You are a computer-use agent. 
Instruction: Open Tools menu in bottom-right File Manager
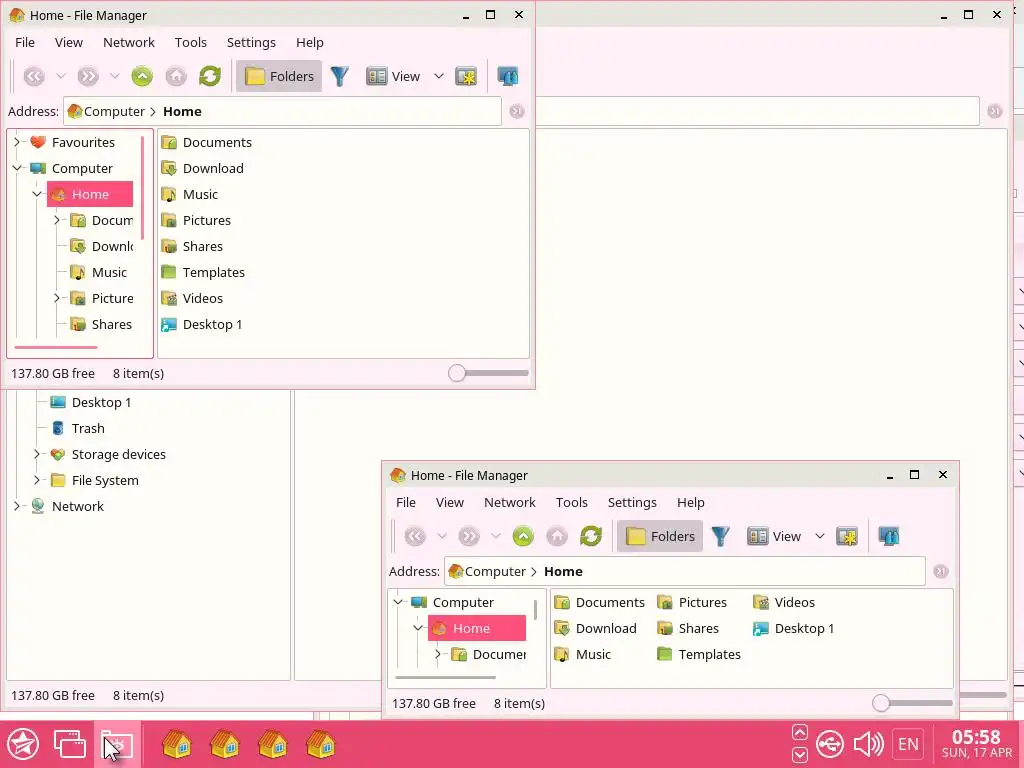pyautogui.click(x=571, y=502)
